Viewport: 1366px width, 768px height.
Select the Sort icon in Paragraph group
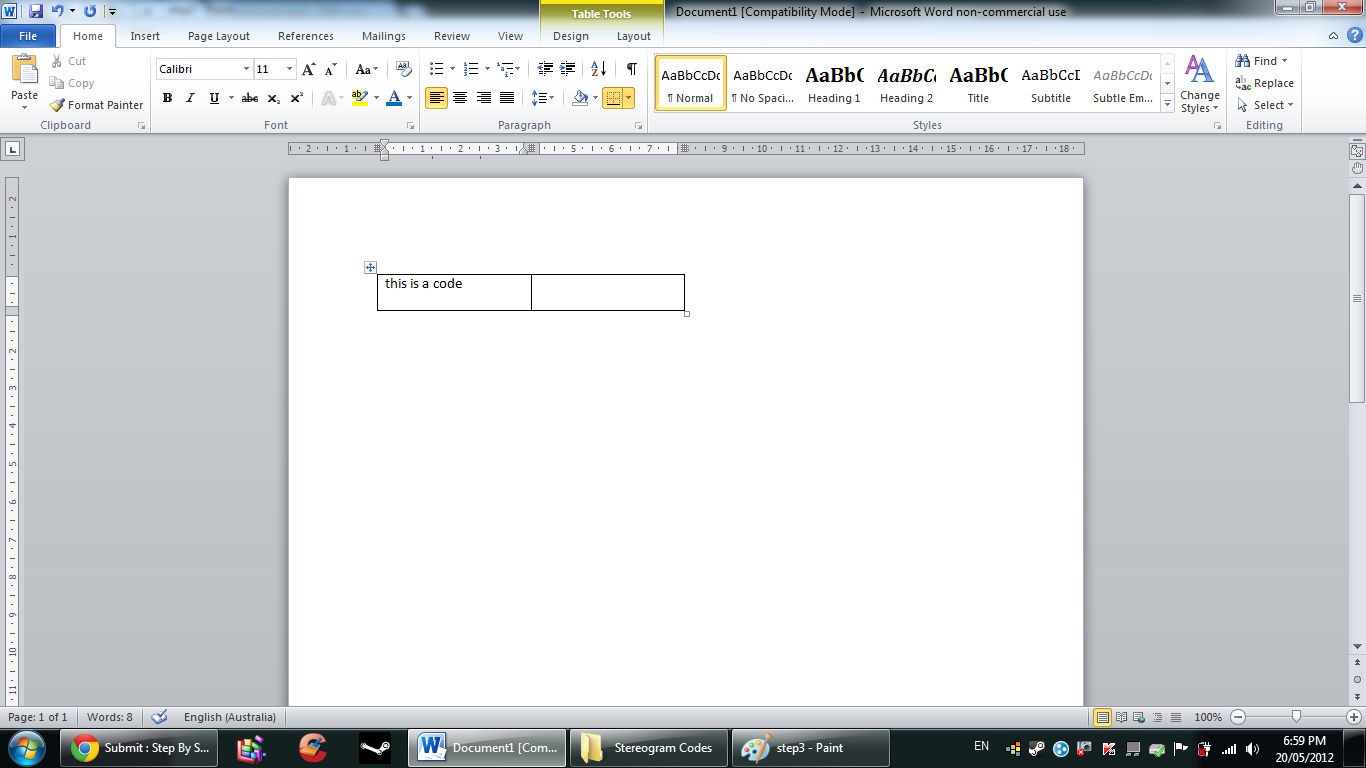point(598,70)
